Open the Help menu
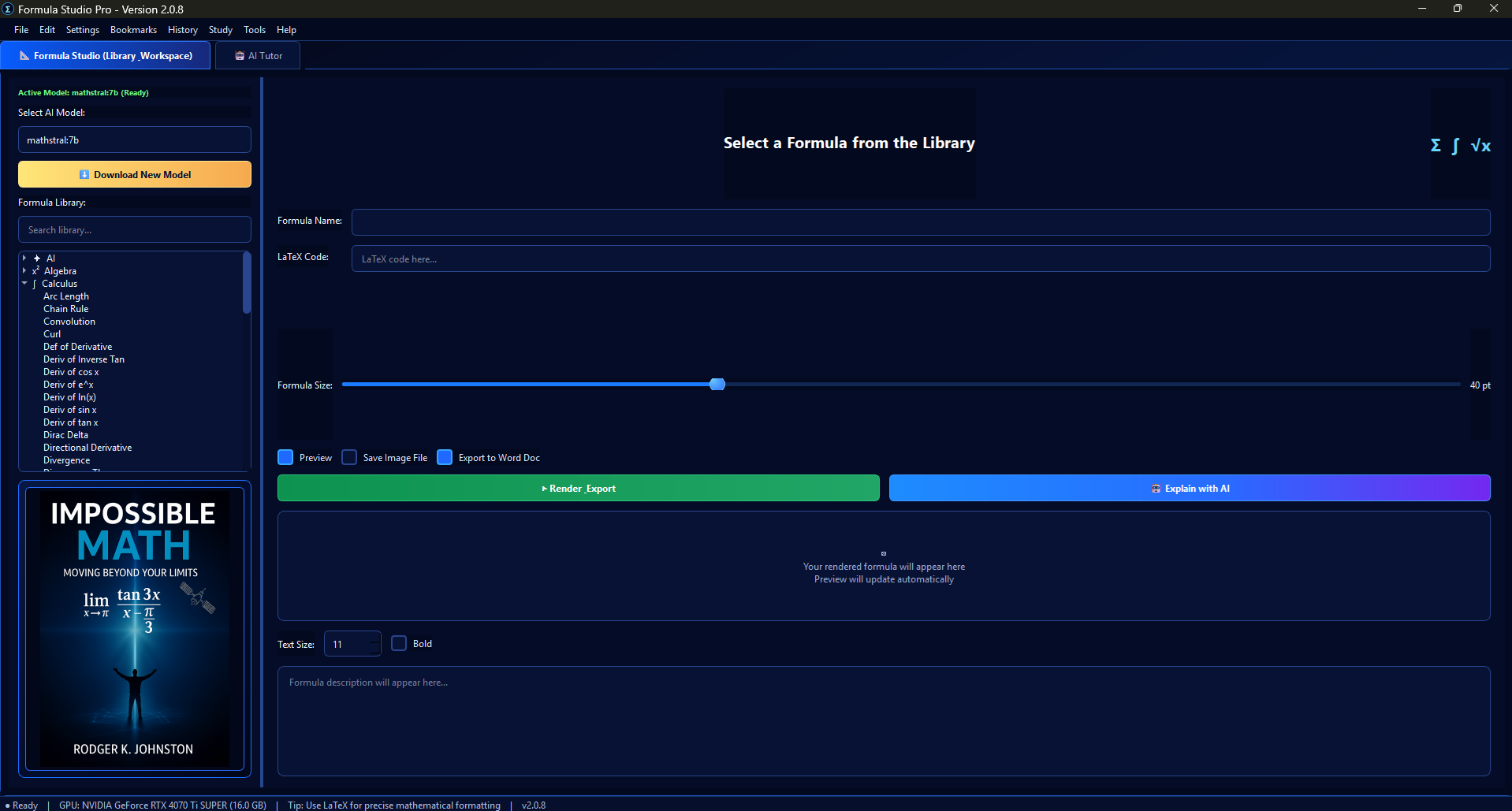The image size is (1512, 811). pos(286,30)
